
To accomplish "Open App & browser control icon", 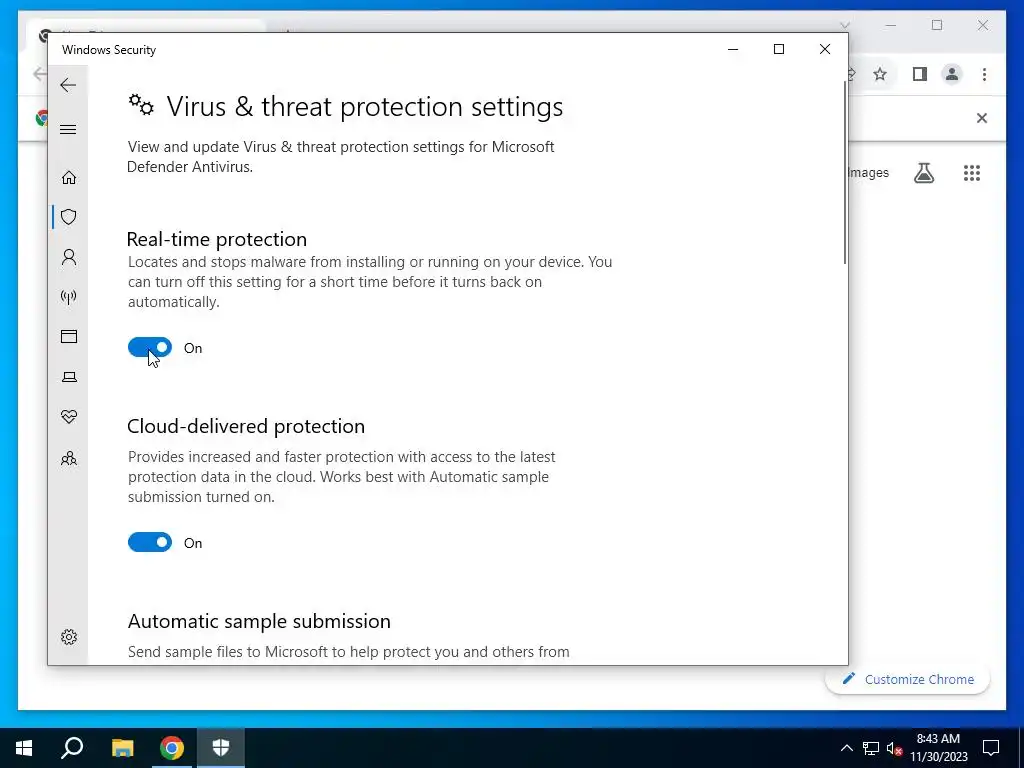I will (x=69, y=336).
